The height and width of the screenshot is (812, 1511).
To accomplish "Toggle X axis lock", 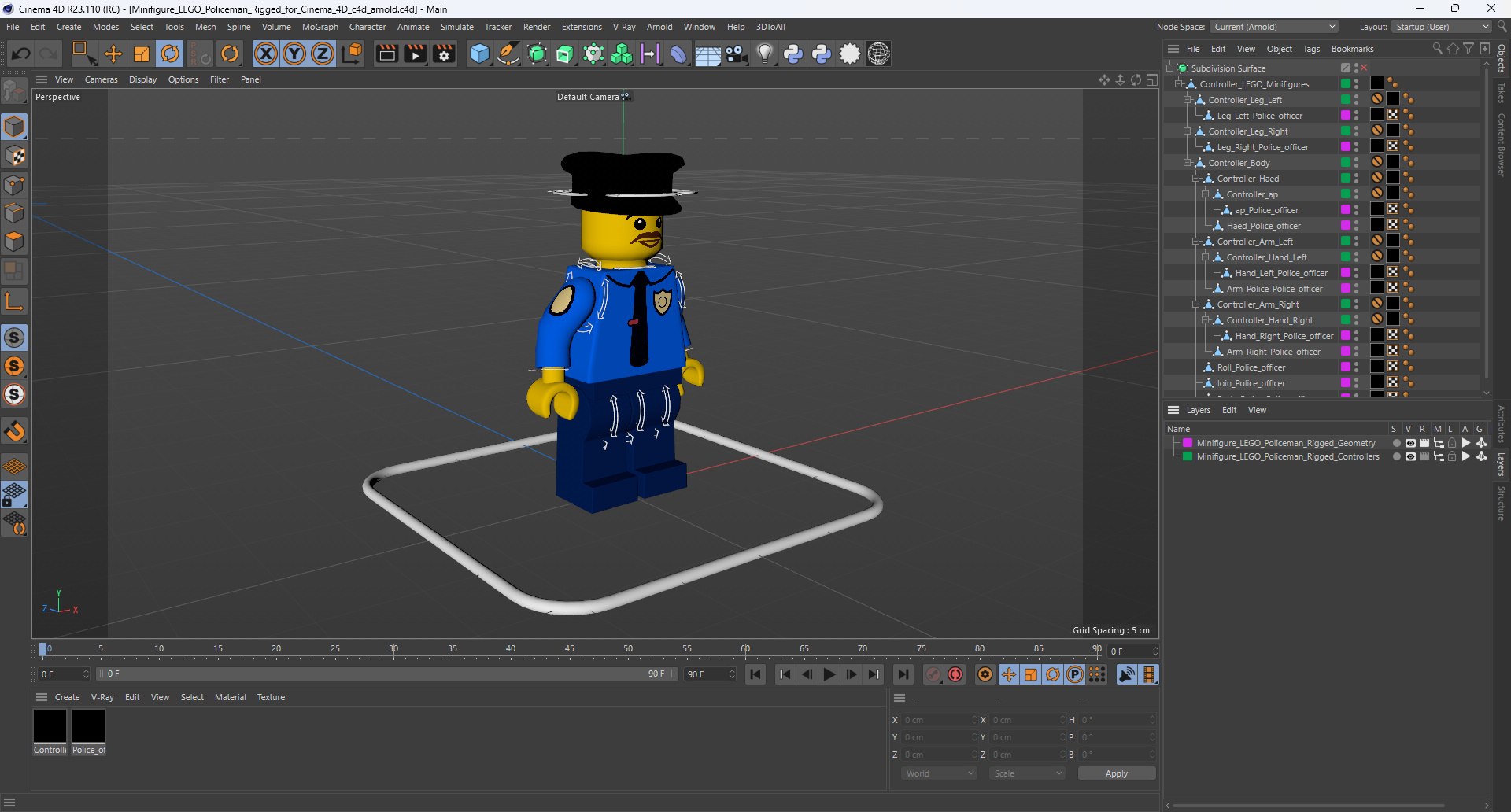I will pos(266,54).
